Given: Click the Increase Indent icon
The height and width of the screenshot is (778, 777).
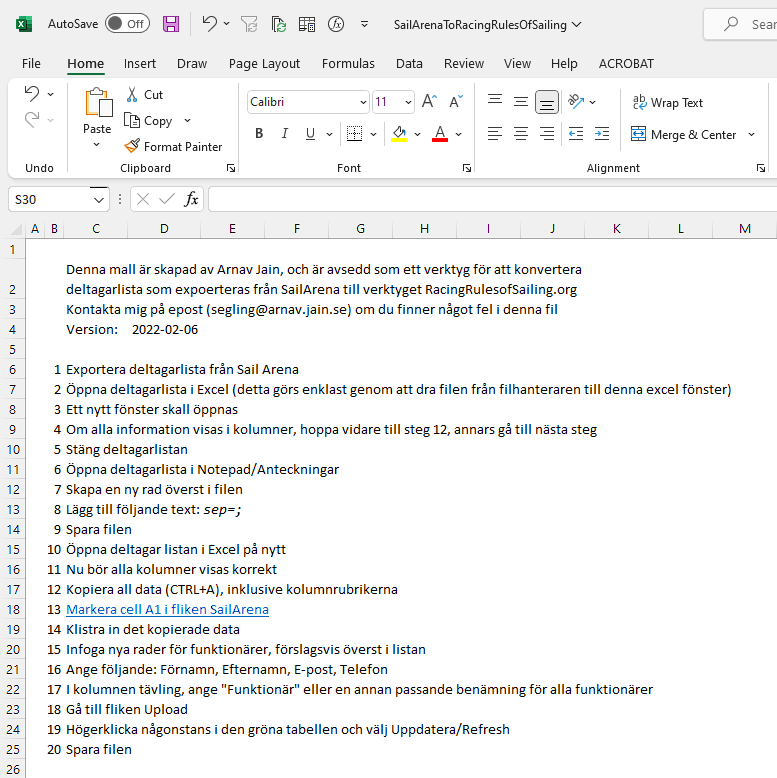Looking at the screenshot, I should (602, 134).
